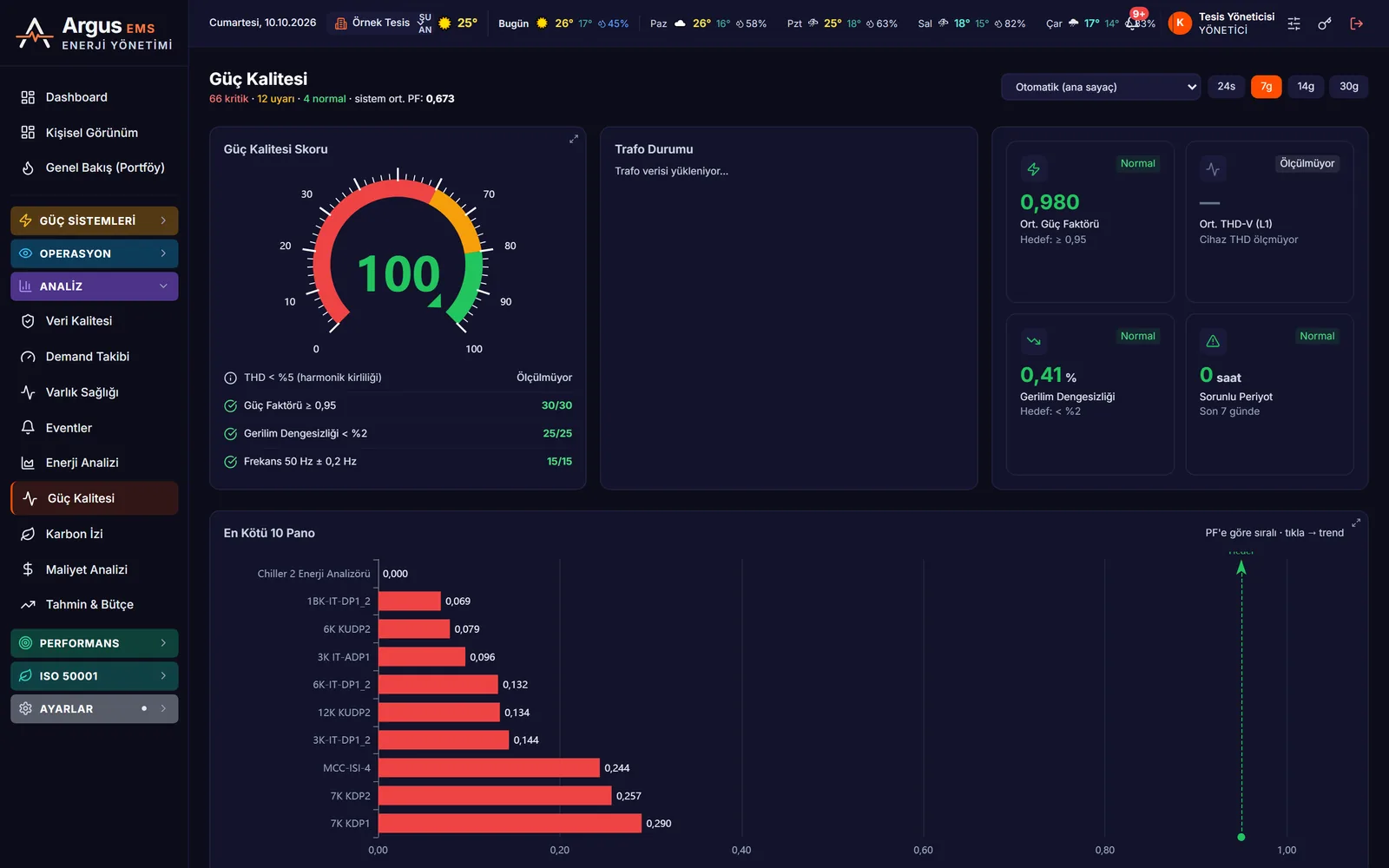Select the 30g time range

coord(1348,87)
